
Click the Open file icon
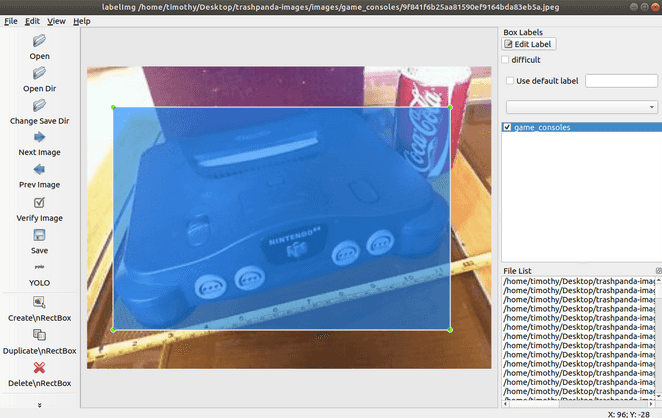[x=39, y=41]
